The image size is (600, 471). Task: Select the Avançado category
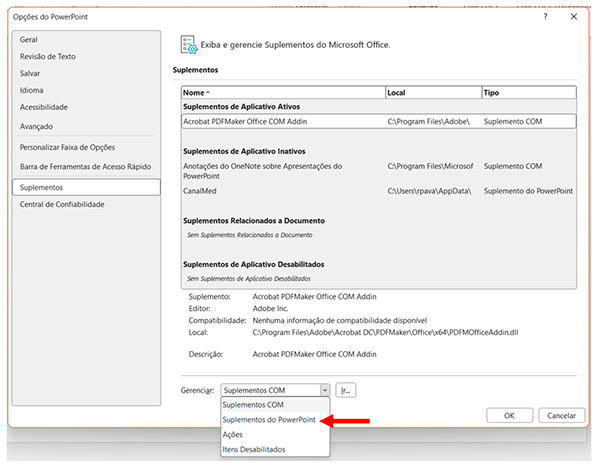pyautogui.click(x=36, y=127)
